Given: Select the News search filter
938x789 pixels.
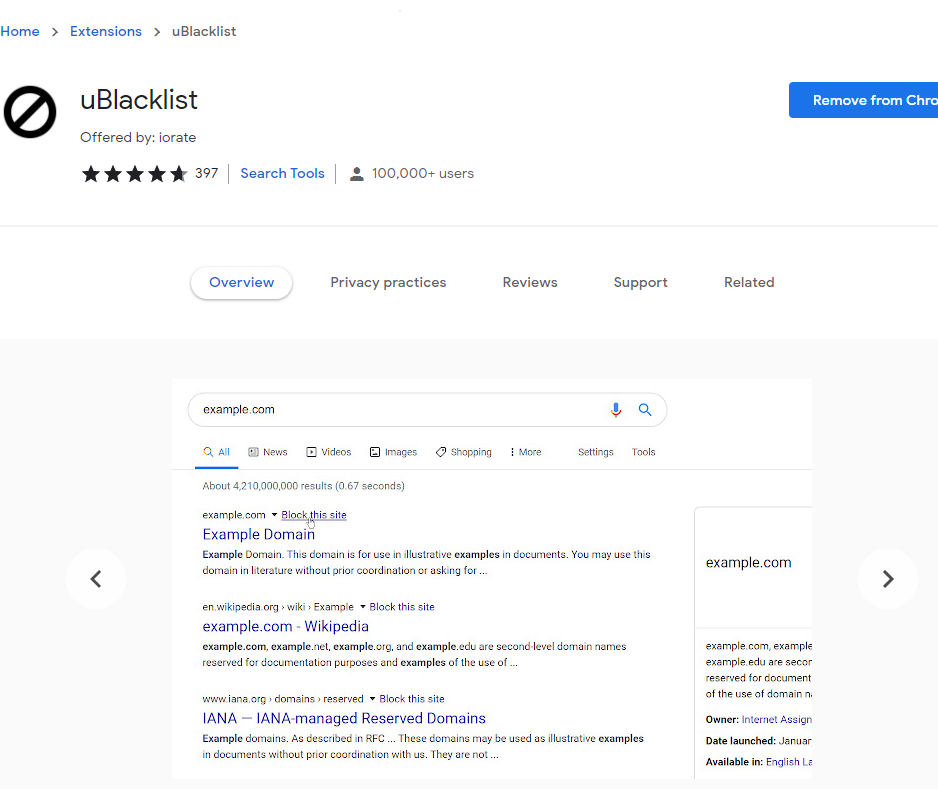Looking at the screenshot, I should pos(268,452).
